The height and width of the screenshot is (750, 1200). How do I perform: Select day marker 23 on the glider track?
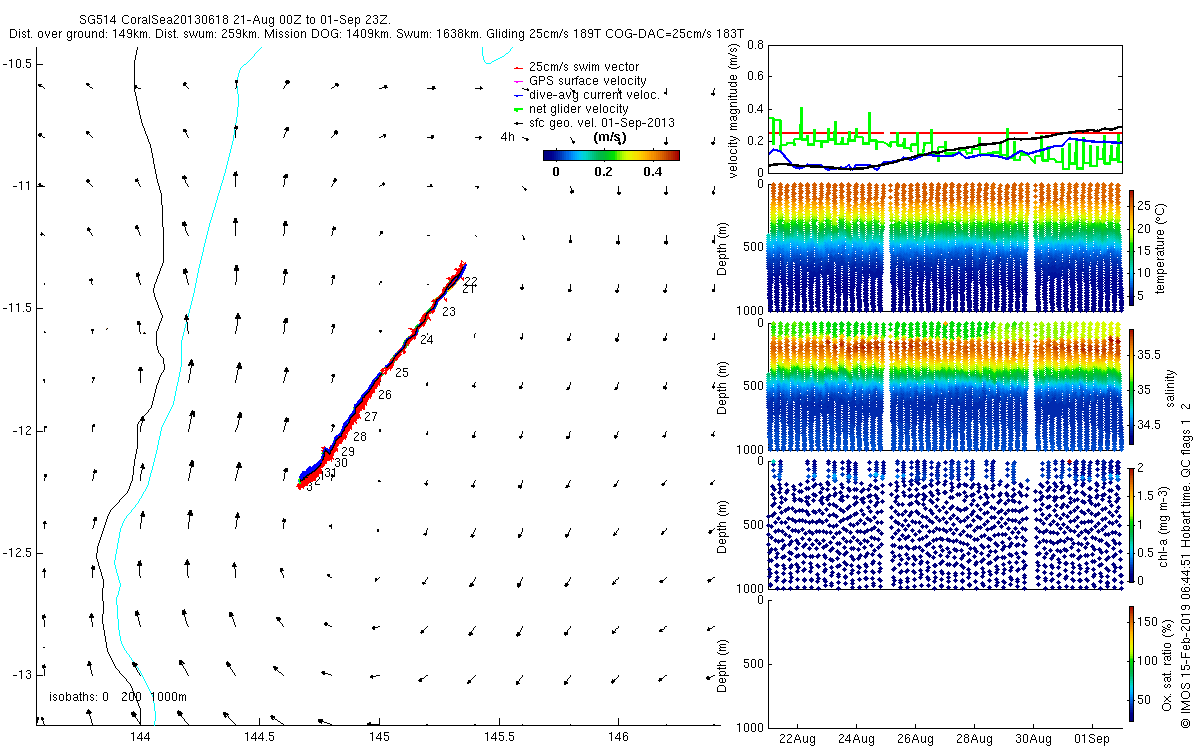[x=449, y=313]
